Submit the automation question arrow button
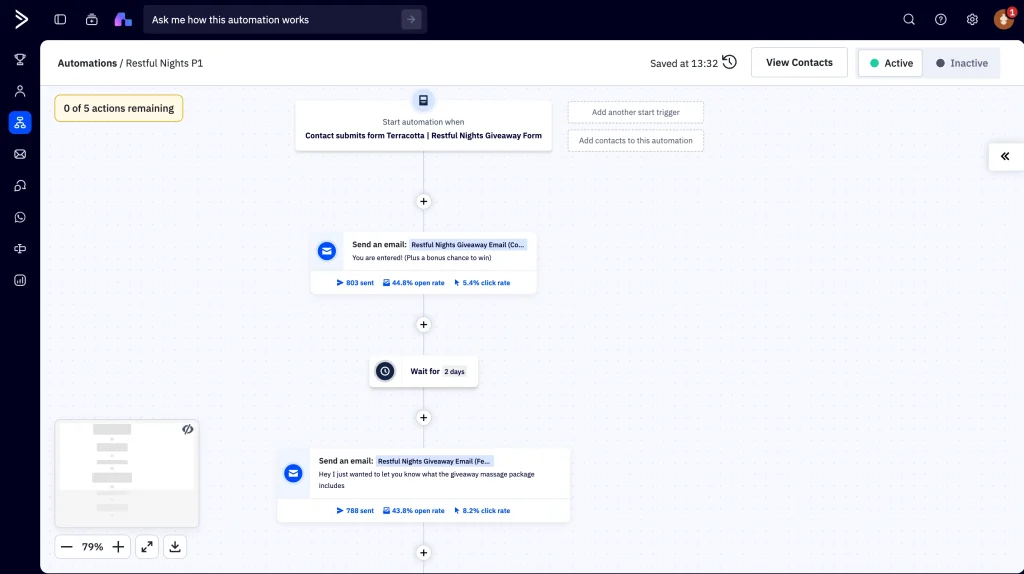This screenshot has height=574, width=1024. tap(411, 20)
